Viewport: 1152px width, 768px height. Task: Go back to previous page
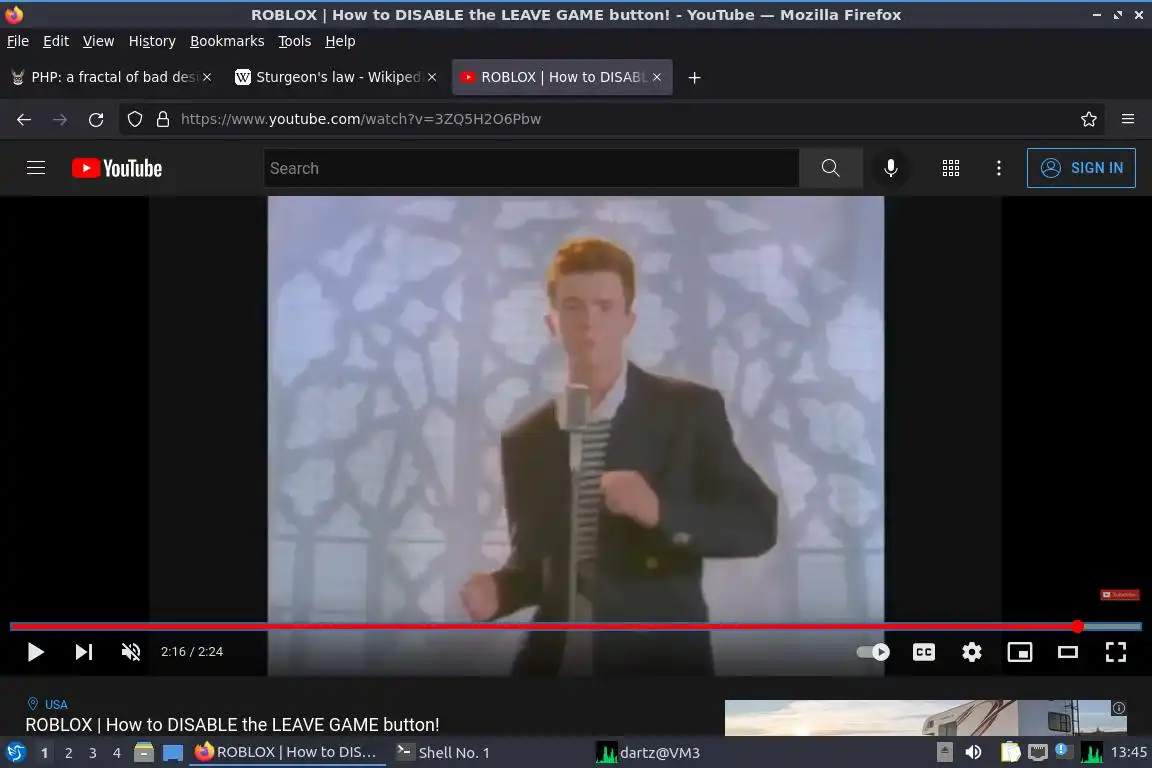click(24, 119)
